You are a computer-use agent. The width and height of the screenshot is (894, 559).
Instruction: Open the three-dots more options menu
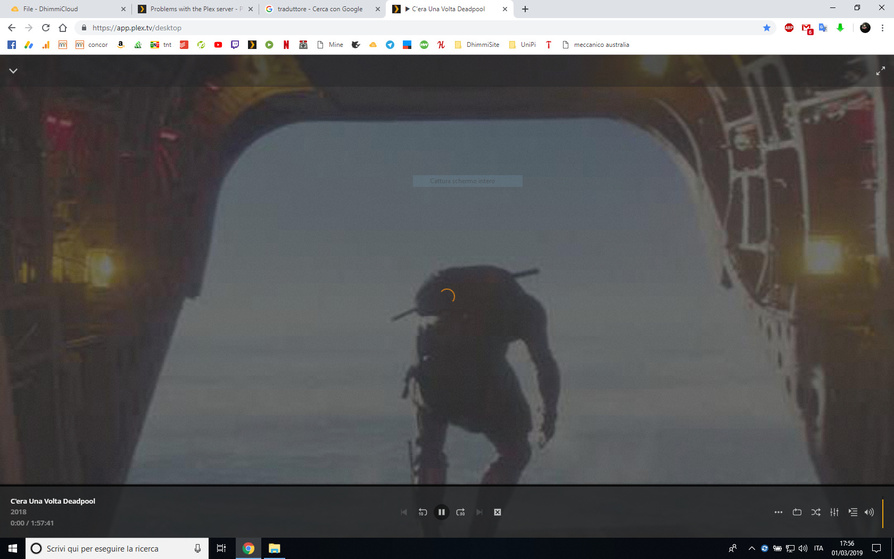coord(778,512)
